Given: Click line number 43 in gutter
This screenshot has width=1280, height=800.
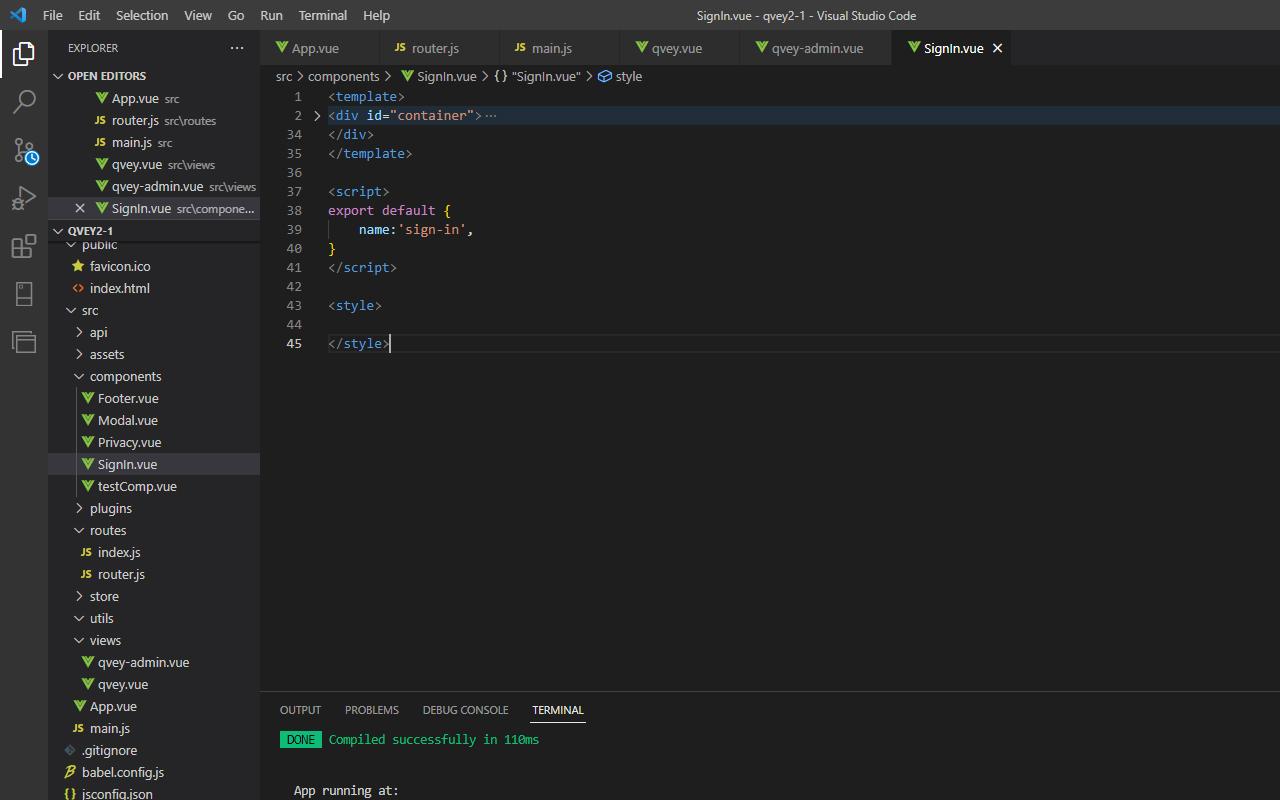Looking at the screenshot, I should 293,305.
